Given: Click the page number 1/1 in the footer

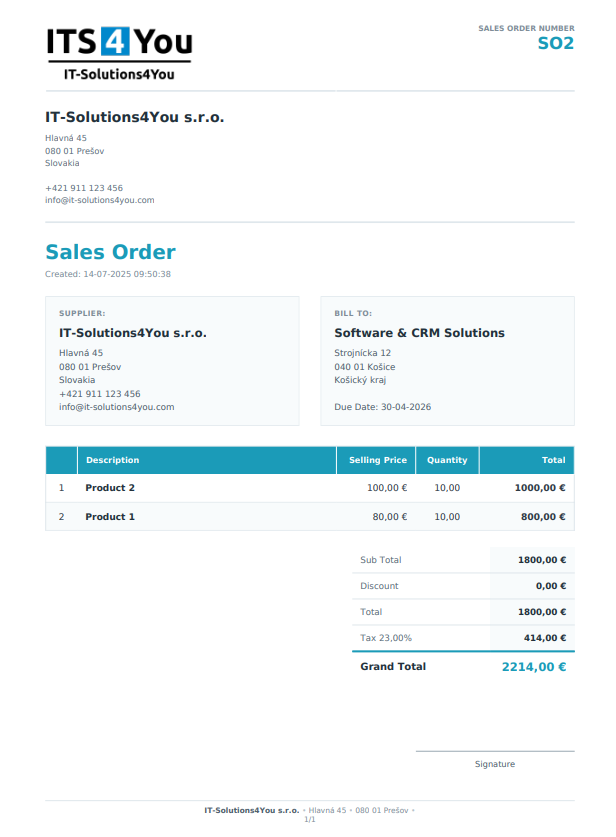Looking at the screenshot, I should tap(309, 819).
